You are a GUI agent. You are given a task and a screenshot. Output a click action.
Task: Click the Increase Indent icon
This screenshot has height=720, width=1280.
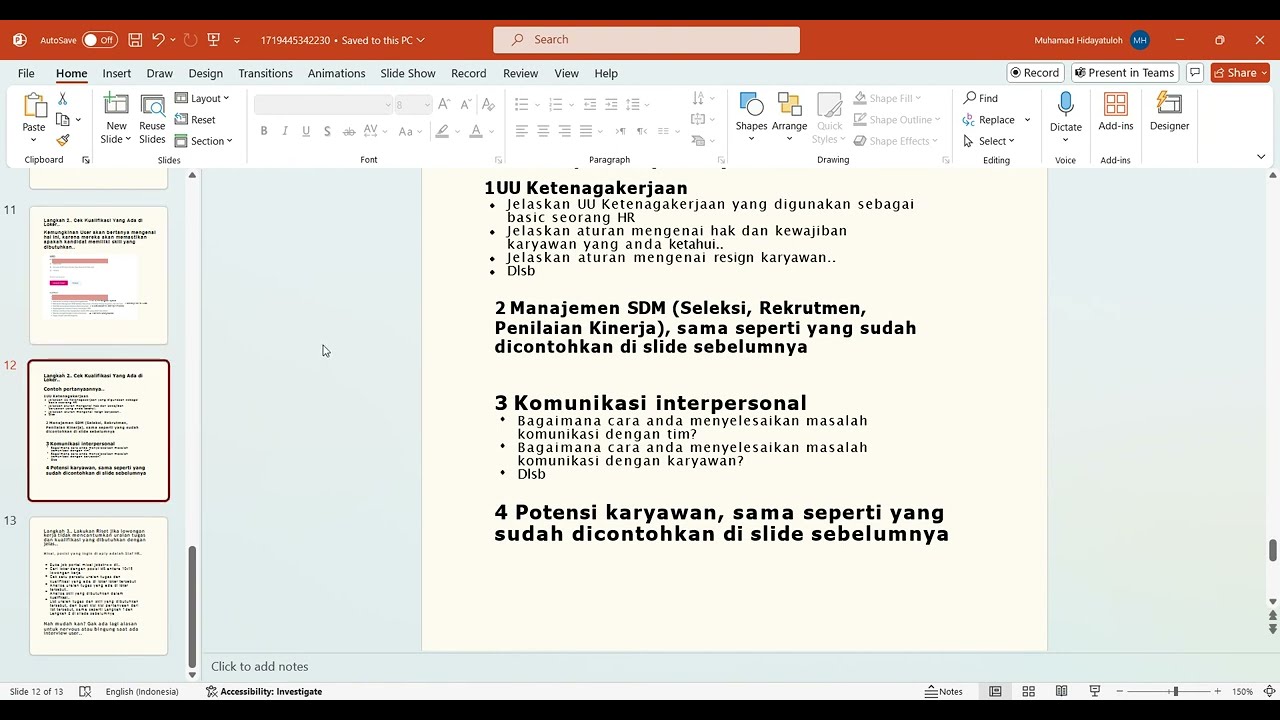611,104
